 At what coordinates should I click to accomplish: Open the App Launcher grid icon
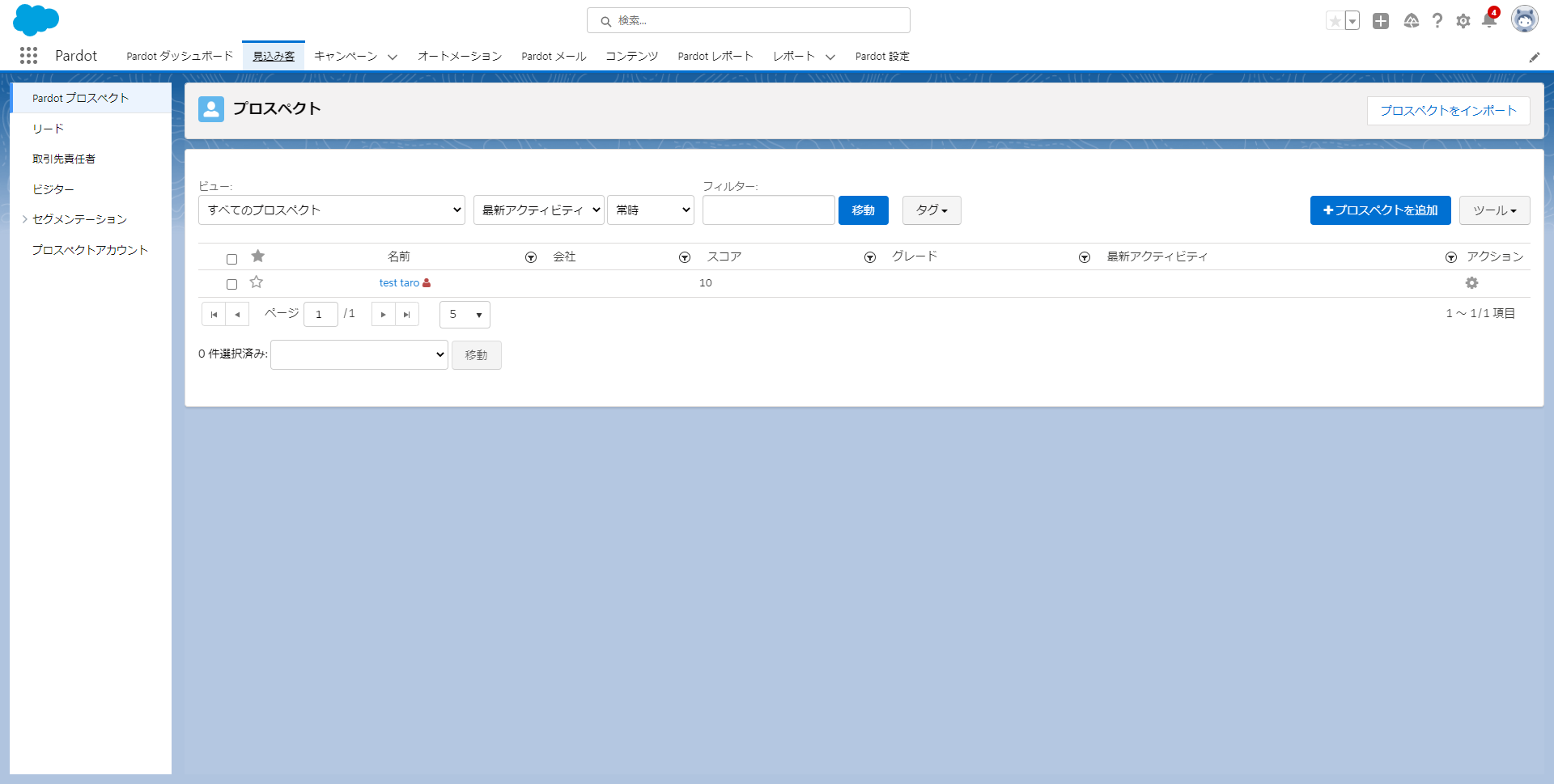point(29,55)
